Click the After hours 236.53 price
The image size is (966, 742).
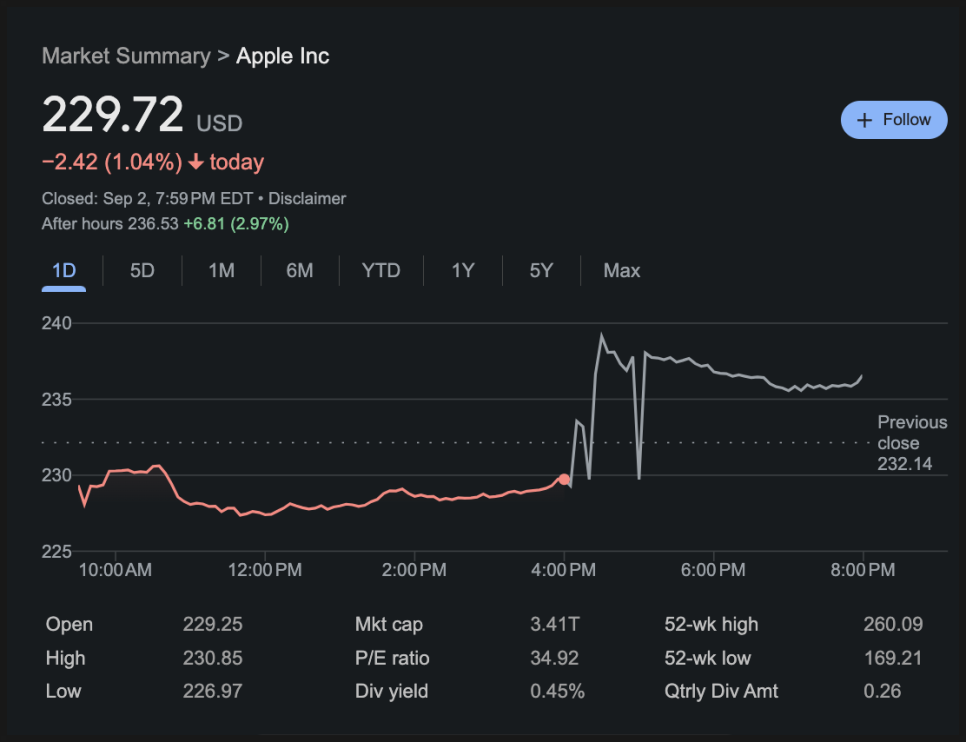(110, 224)
